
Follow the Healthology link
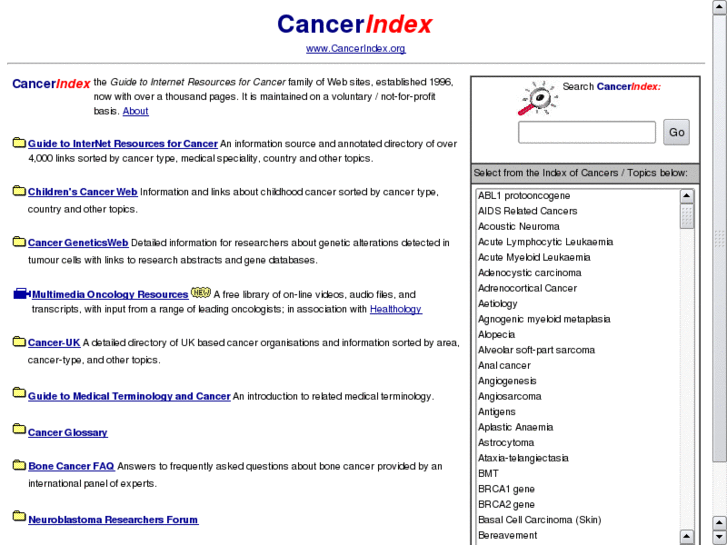click(396, 309)
